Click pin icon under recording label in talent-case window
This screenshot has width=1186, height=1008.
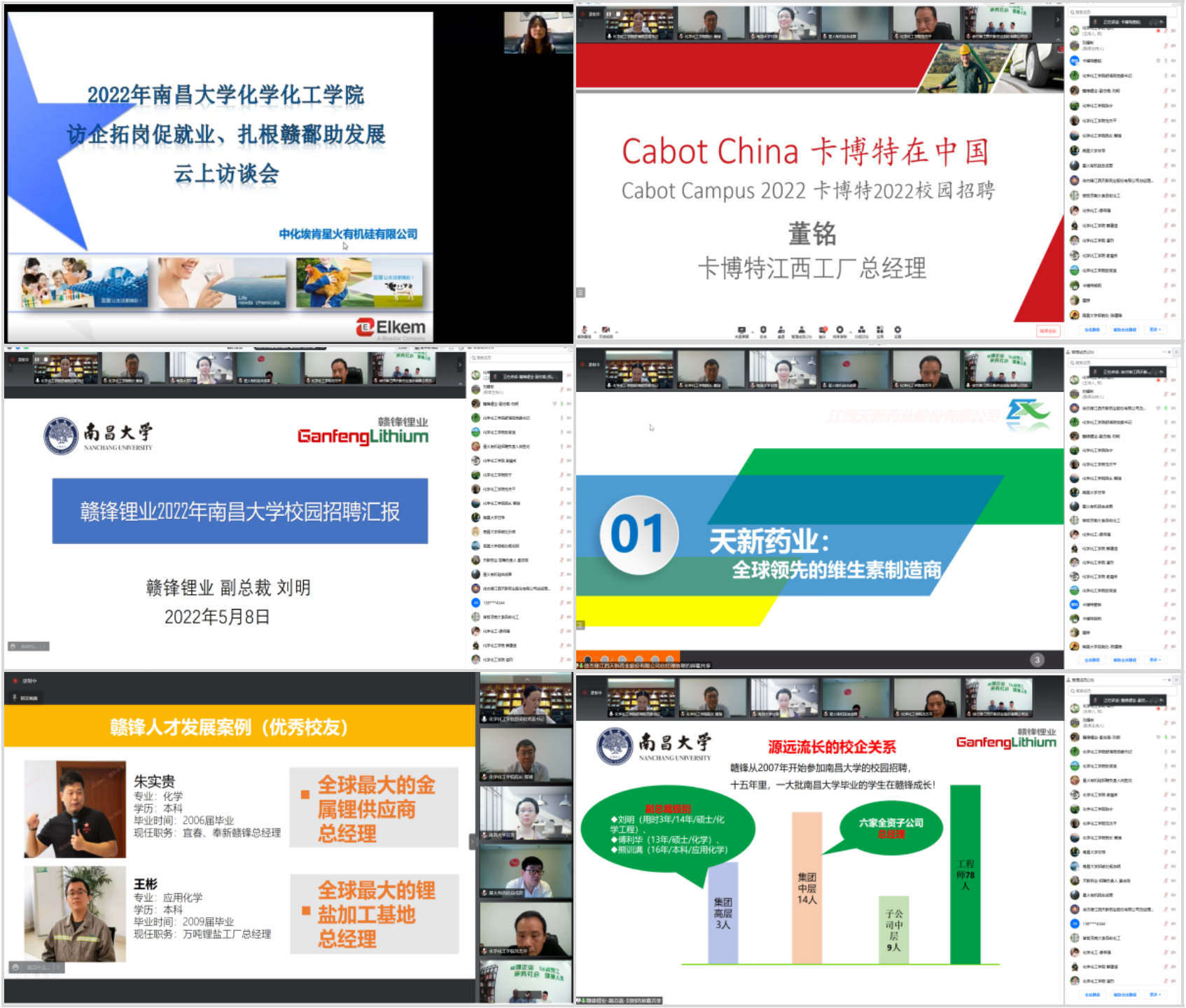pyautogui.click(x=15, y=697)
